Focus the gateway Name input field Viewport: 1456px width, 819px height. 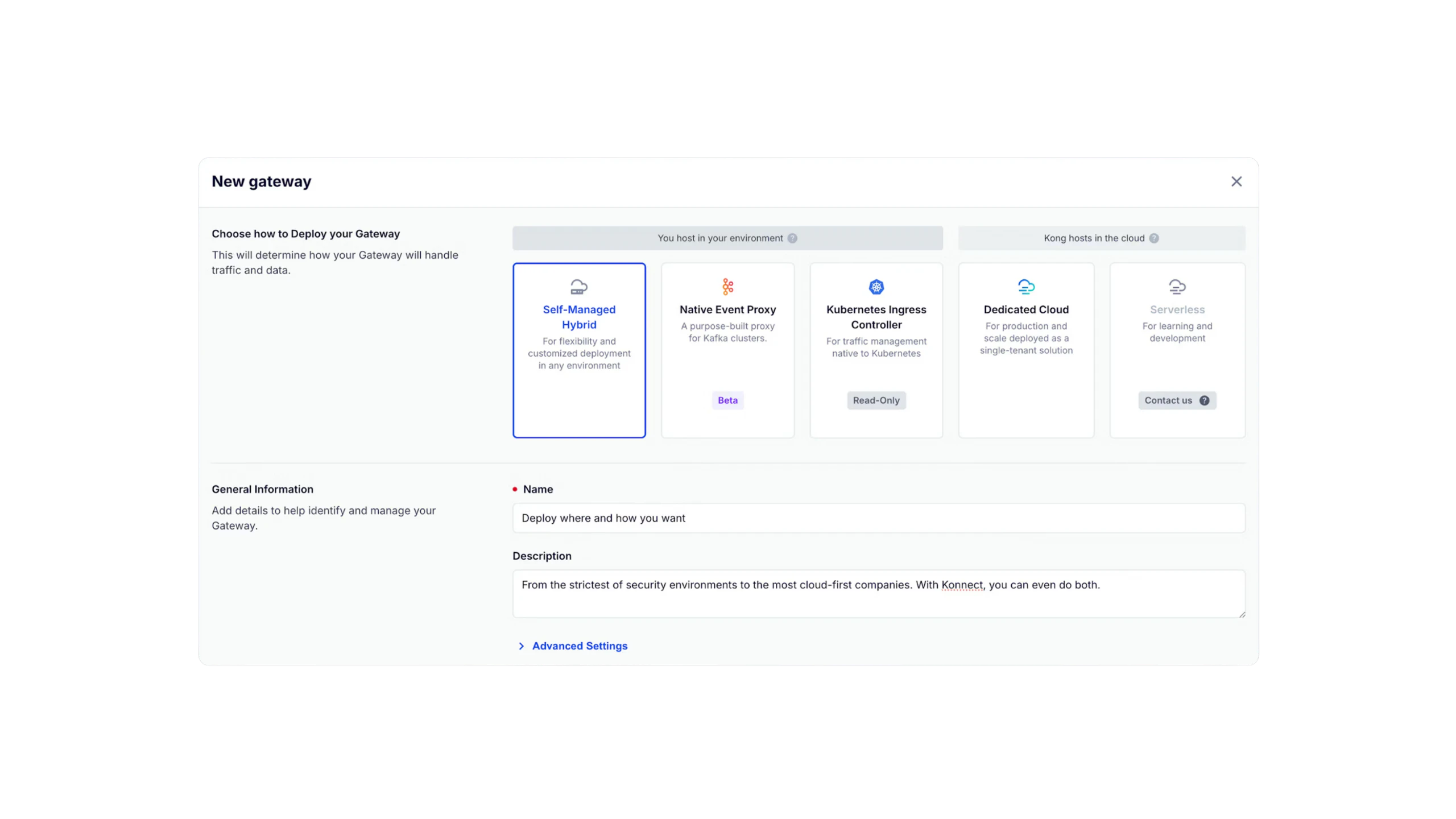point(878,518)
